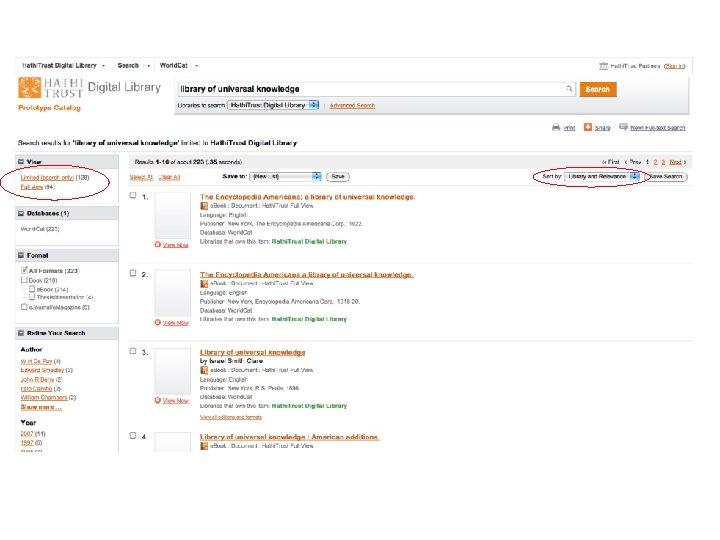Screen dimensions: 720x540
Task: Collapse the Format facet panel
Action: tap(21, 255)
